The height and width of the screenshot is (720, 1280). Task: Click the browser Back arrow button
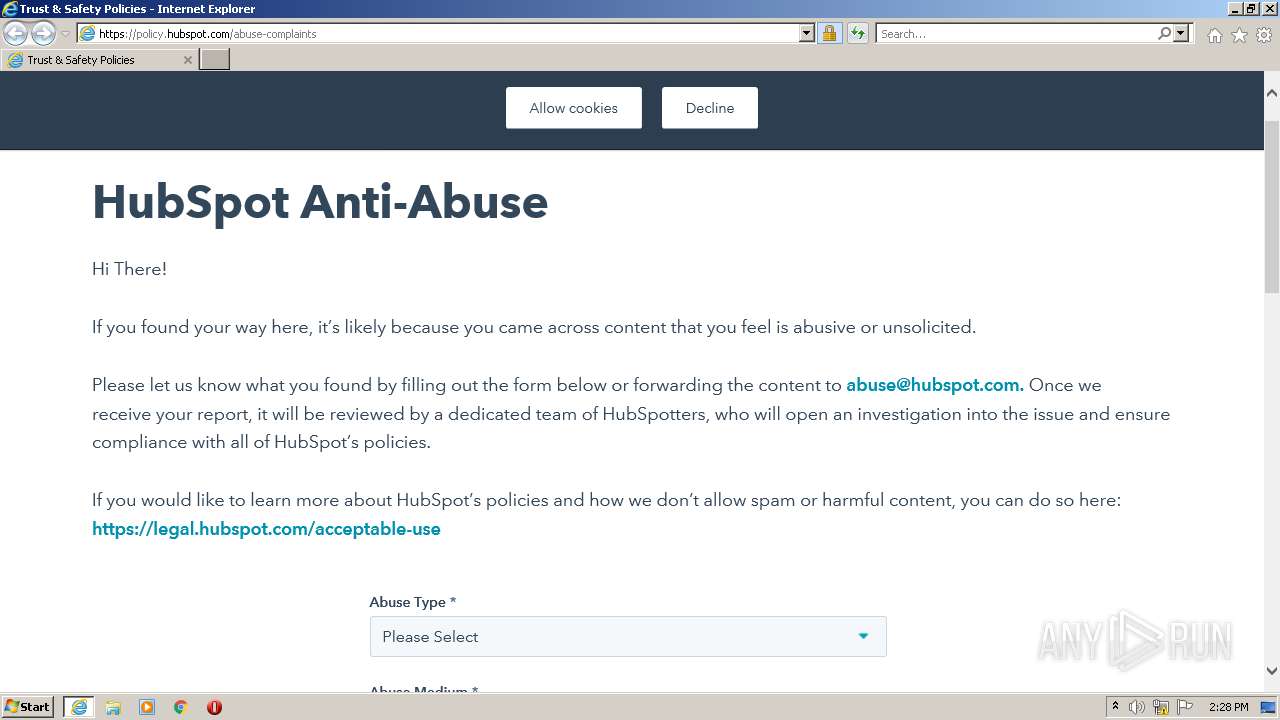[x=15, y=34]
